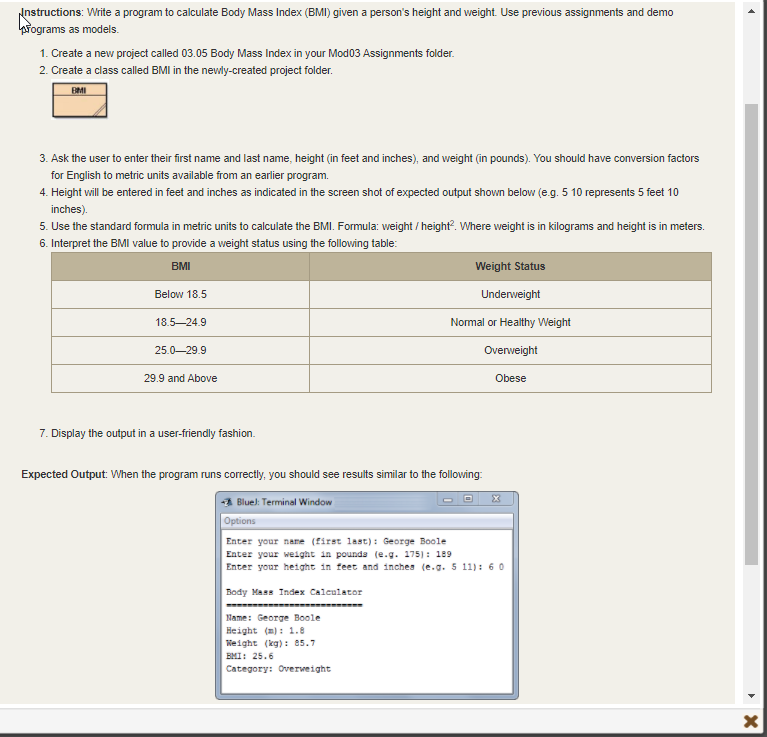
Task: Click the '29.9 and Above' table cell
Action: pyautogui.click(x=180, y=378)
